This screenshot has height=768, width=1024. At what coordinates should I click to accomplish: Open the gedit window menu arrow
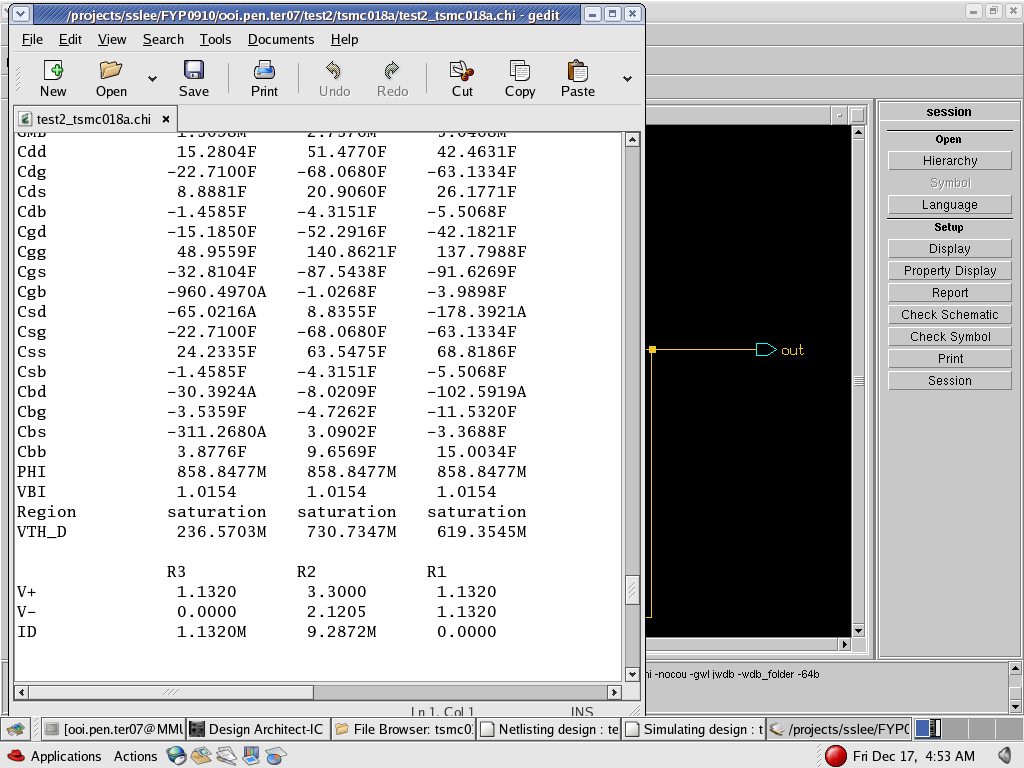click(x=22, y=14)
